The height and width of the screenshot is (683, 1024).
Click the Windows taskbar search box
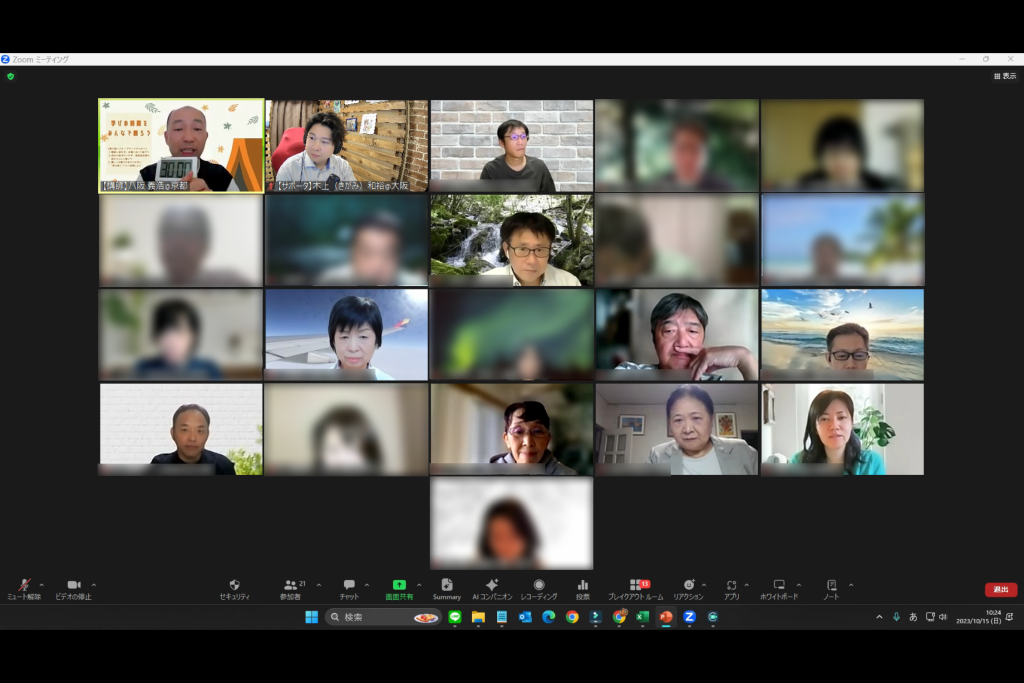(x=383, y=617)
